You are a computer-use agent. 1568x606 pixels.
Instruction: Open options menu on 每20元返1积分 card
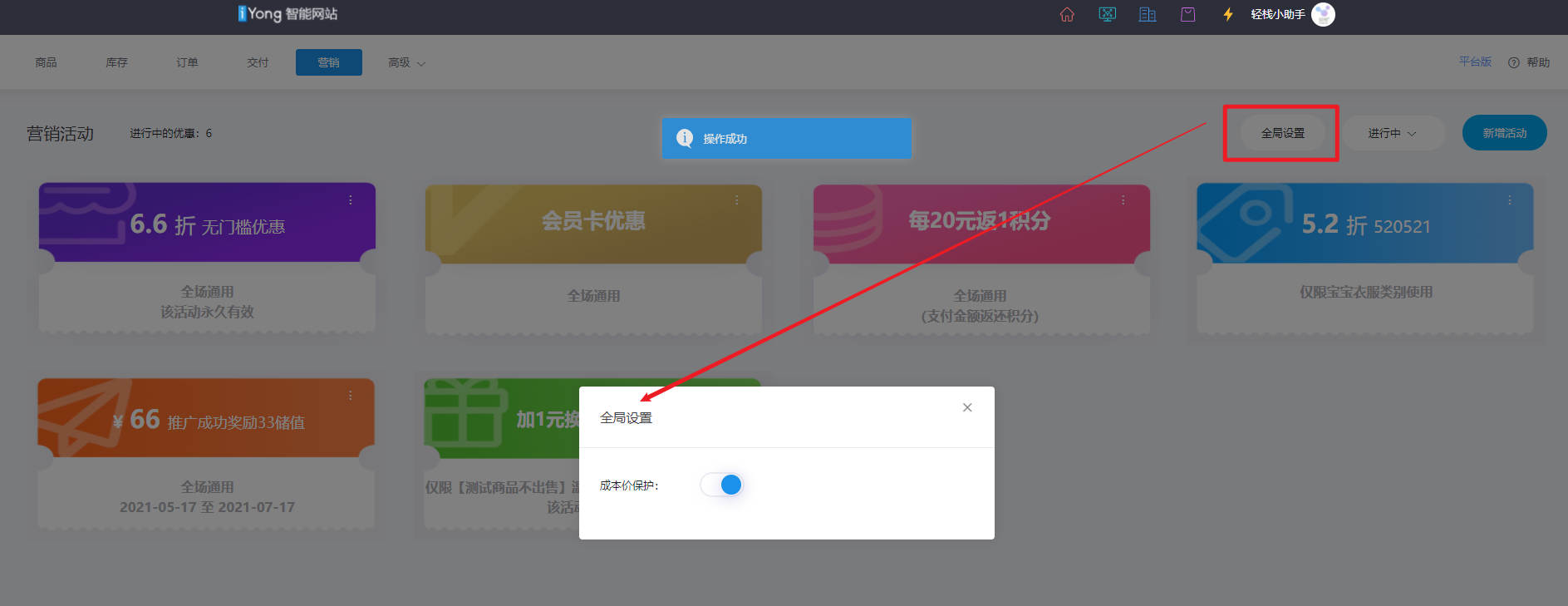1123,200
